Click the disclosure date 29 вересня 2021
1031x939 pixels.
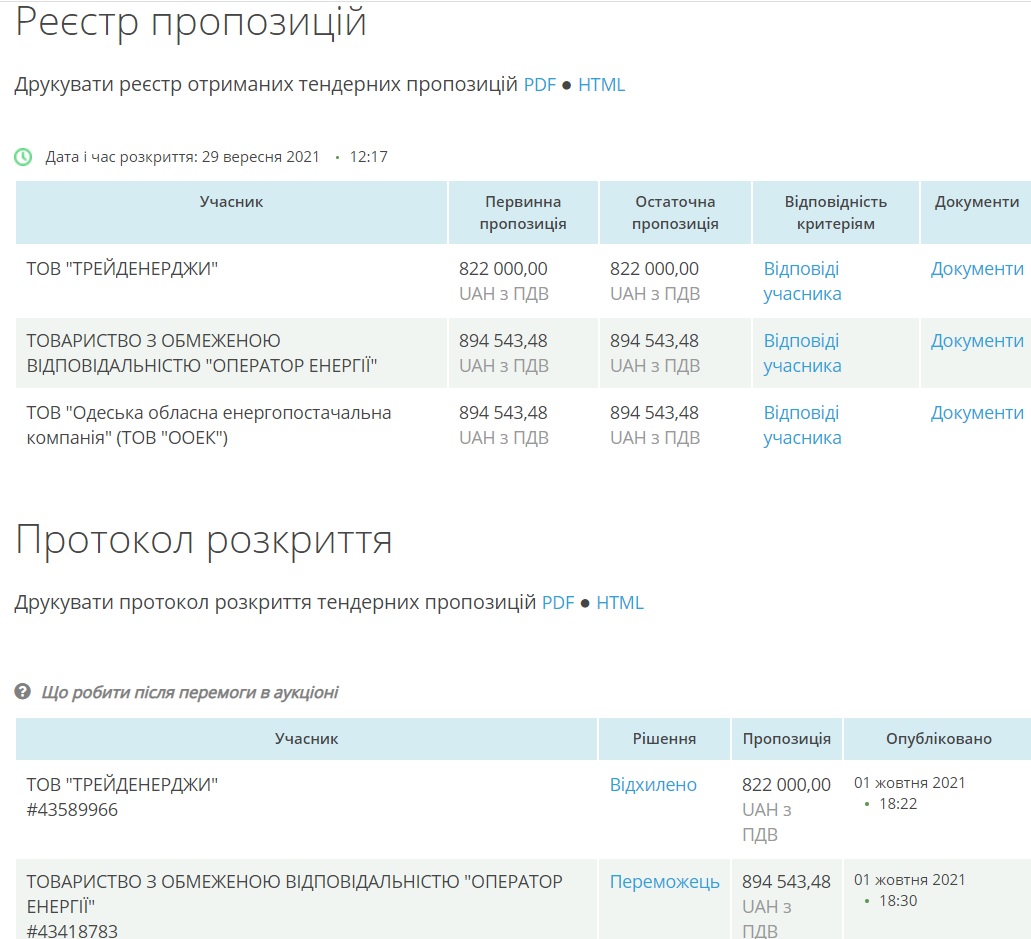[260, 157]
